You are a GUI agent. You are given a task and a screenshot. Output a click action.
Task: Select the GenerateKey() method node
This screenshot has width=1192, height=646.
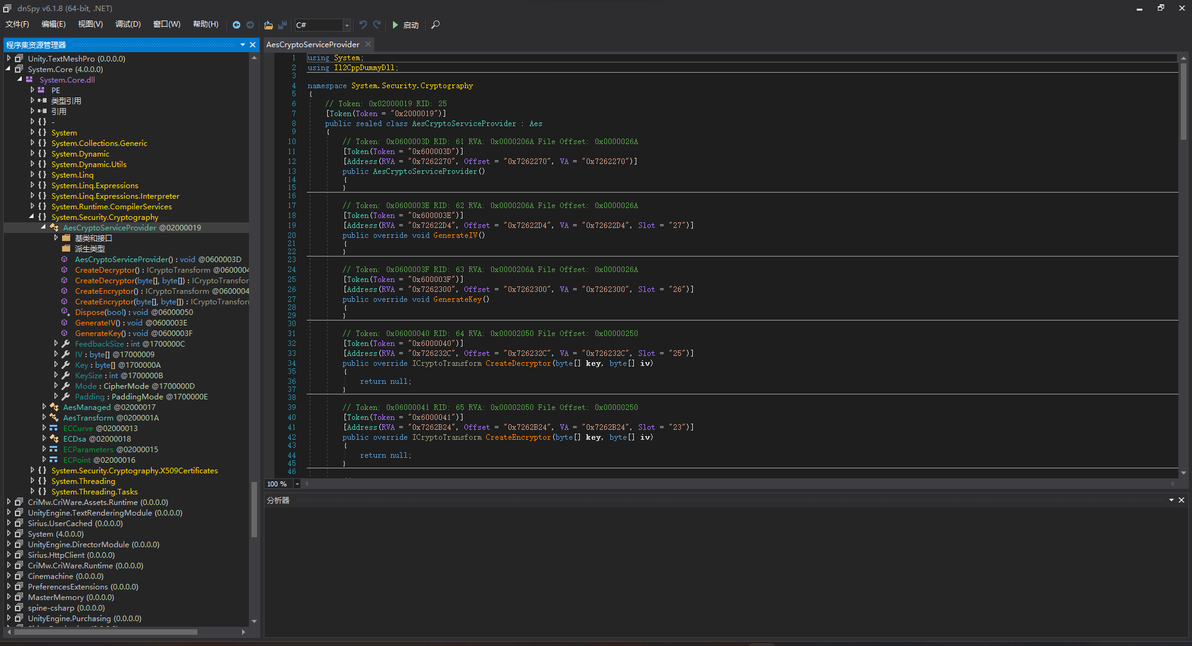coord(98,333)
